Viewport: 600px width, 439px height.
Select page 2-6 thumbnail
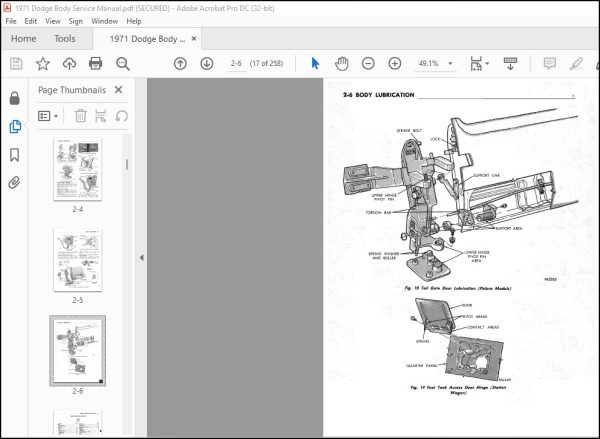click(x=78, y=351)
